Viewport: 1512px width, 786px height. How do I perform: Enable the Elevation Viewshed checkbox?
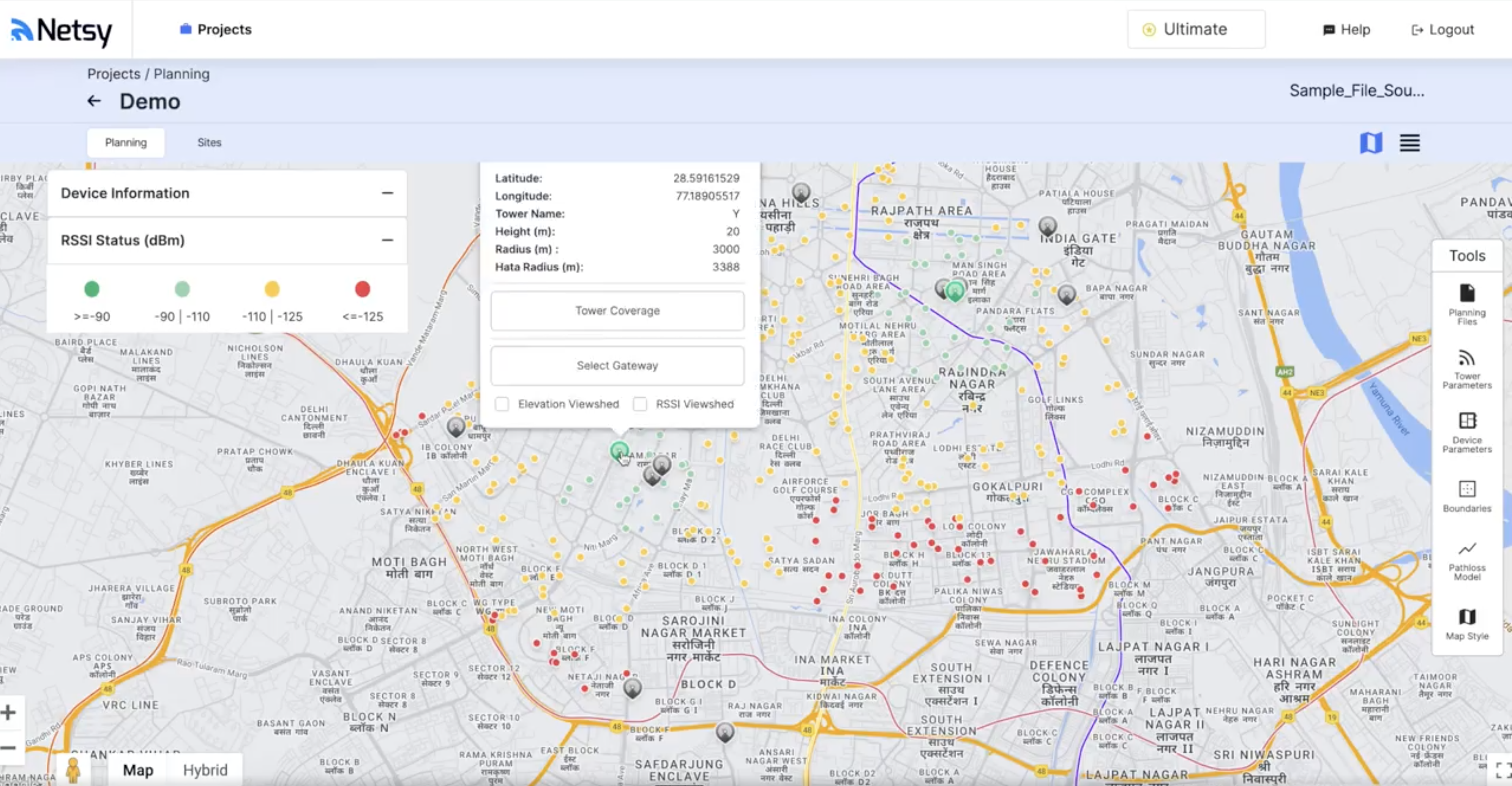coord(502,404)
